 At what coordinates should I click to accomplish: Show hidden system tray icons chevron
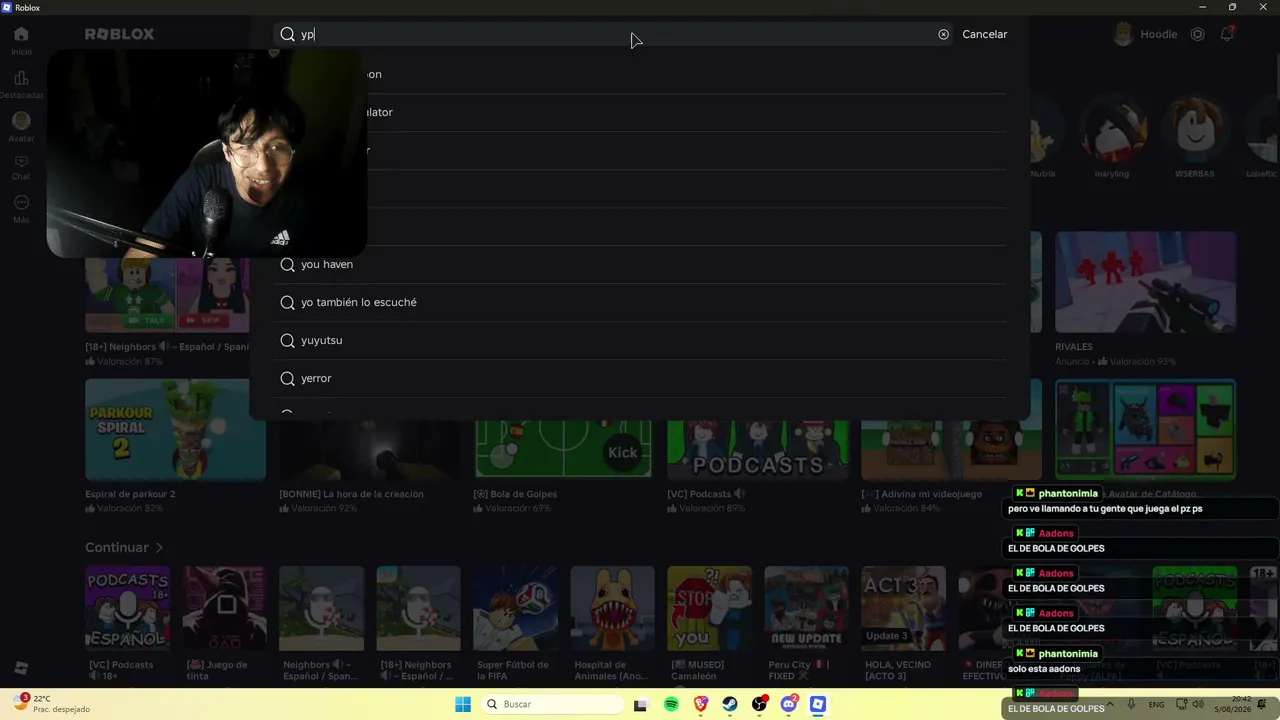(1109, 704)
